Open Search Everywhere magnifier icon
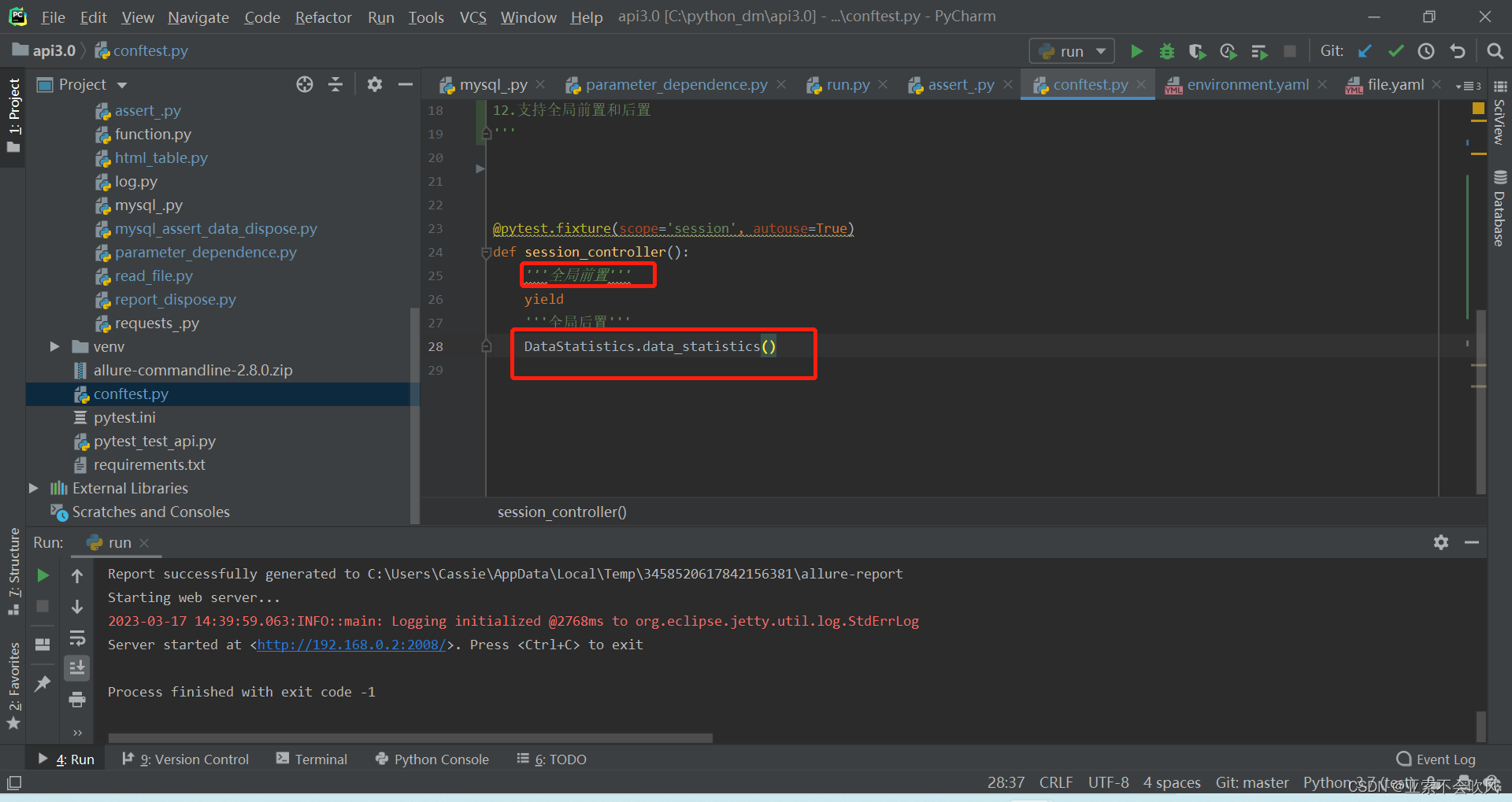The image size is (1512, 802). click(x=1495, y=51)
